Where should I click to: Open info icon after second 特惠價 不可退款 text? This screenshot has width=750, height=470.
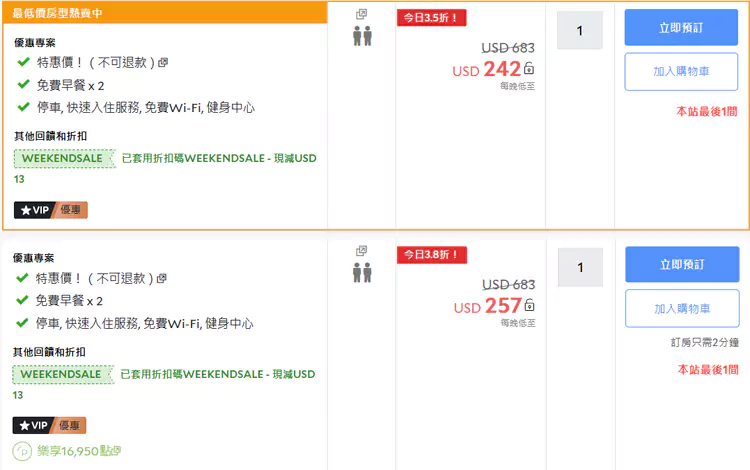pos(162,278)
